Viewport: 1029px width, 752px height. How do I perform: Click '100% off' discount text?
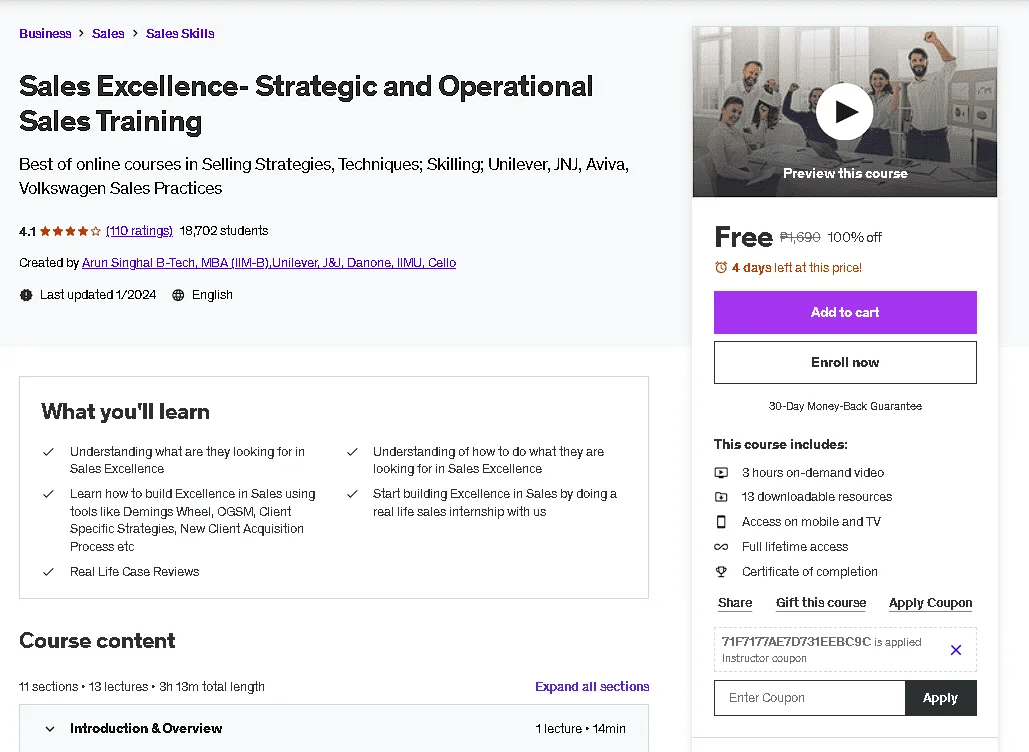pyautogui.click(x=854, y=237)
